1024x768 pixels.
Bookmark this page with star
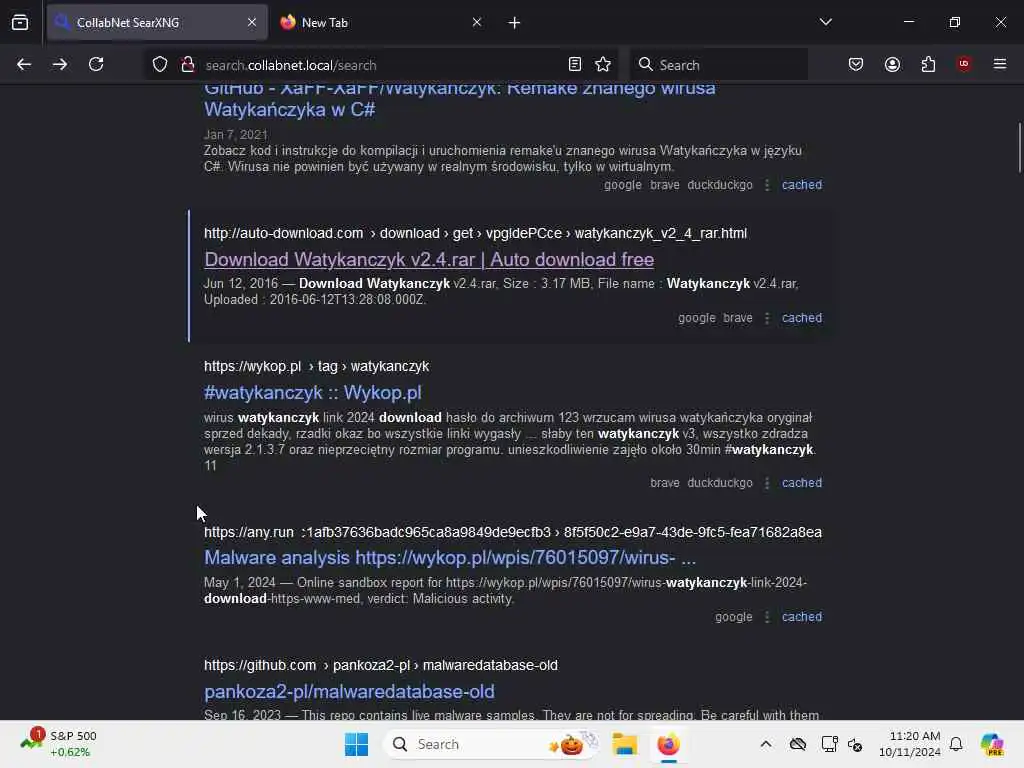pos(603,65)
